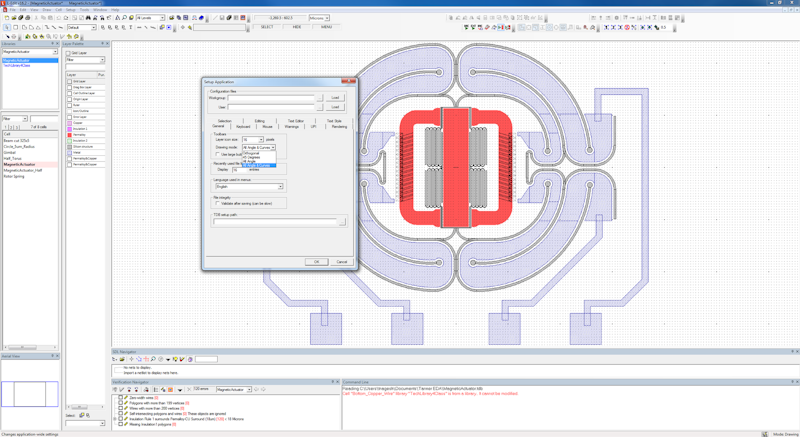Click the Cancel button in dialog
800x437 pixels.
(342, 262)
